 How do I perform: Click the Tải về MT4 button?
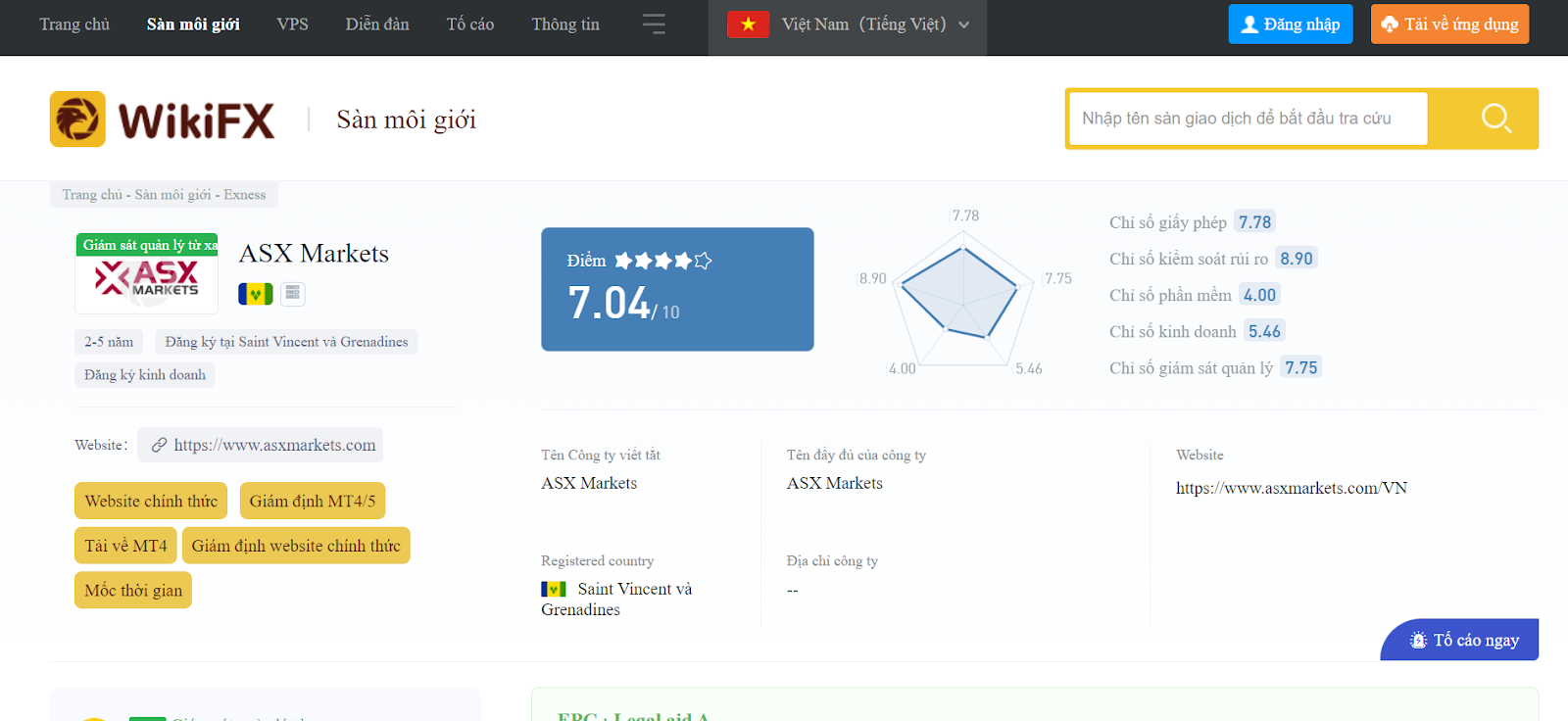[125, 546]
